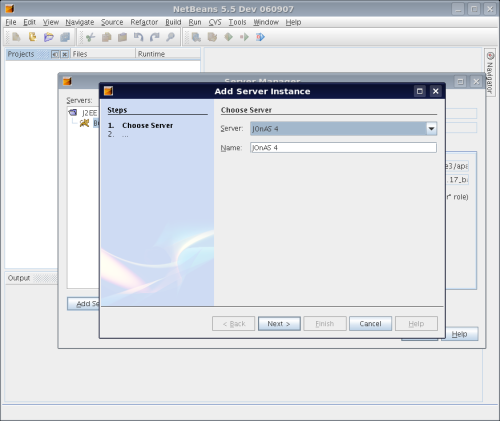Open the Navigate menu
Screen dimensions: 500x421
[80, 22]
